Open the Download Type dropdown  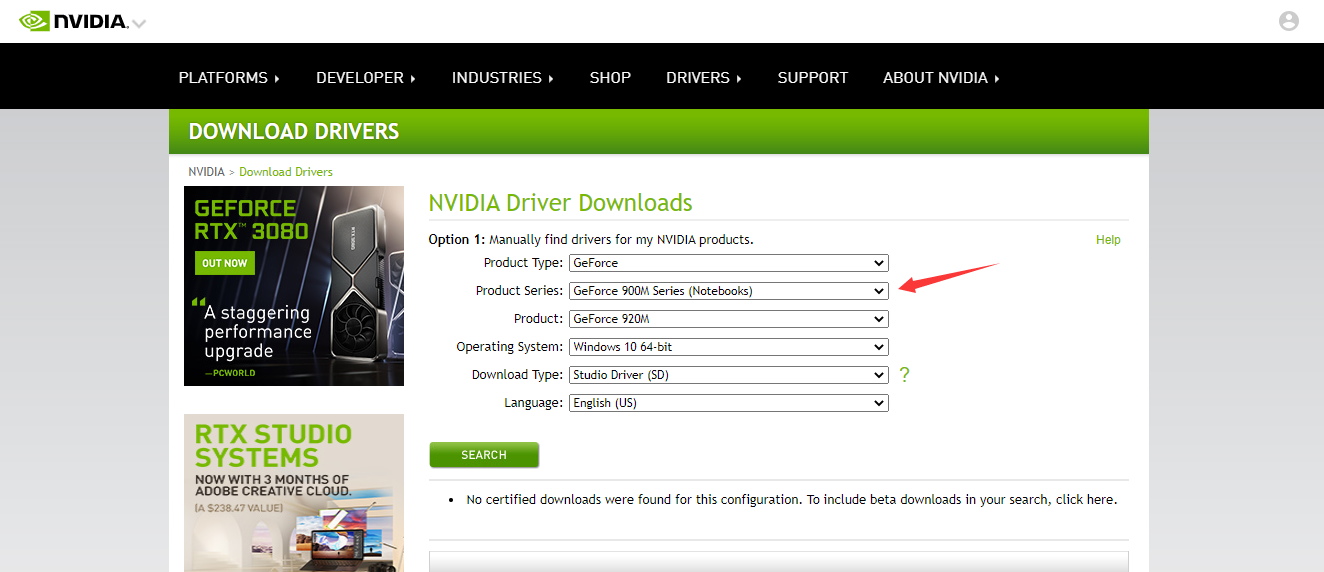click(x=728, y=375)
